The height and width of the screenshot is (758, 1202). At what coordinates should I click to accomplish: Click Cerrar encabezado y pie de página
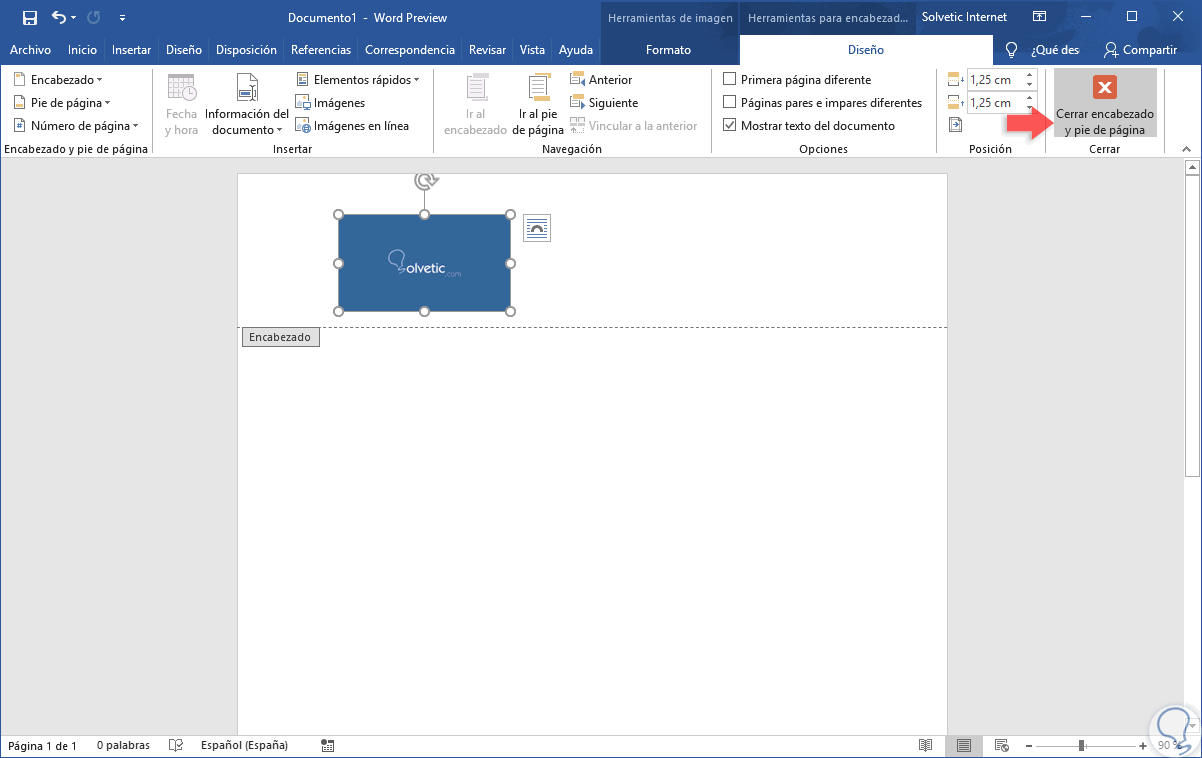coord(1105,103)
